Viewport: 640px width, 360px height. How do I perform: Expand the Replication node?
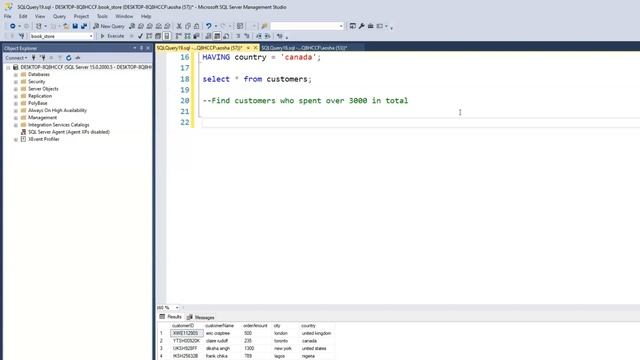click(x=16, y=96)
